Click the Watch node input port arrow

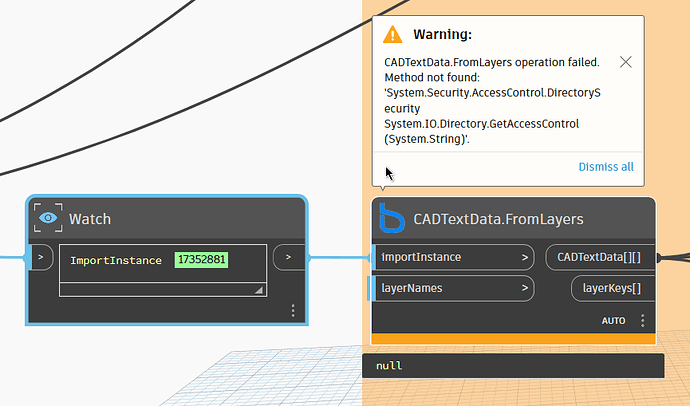pyautogui.click(x=41, y=257)
